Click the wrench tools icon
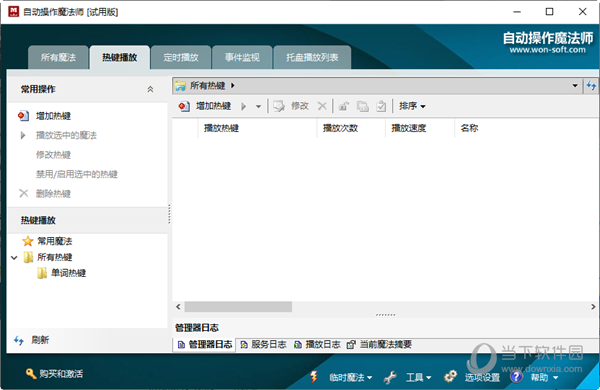Image resolution: width=600 pixels, height=390 pixels. coord(390,377)
